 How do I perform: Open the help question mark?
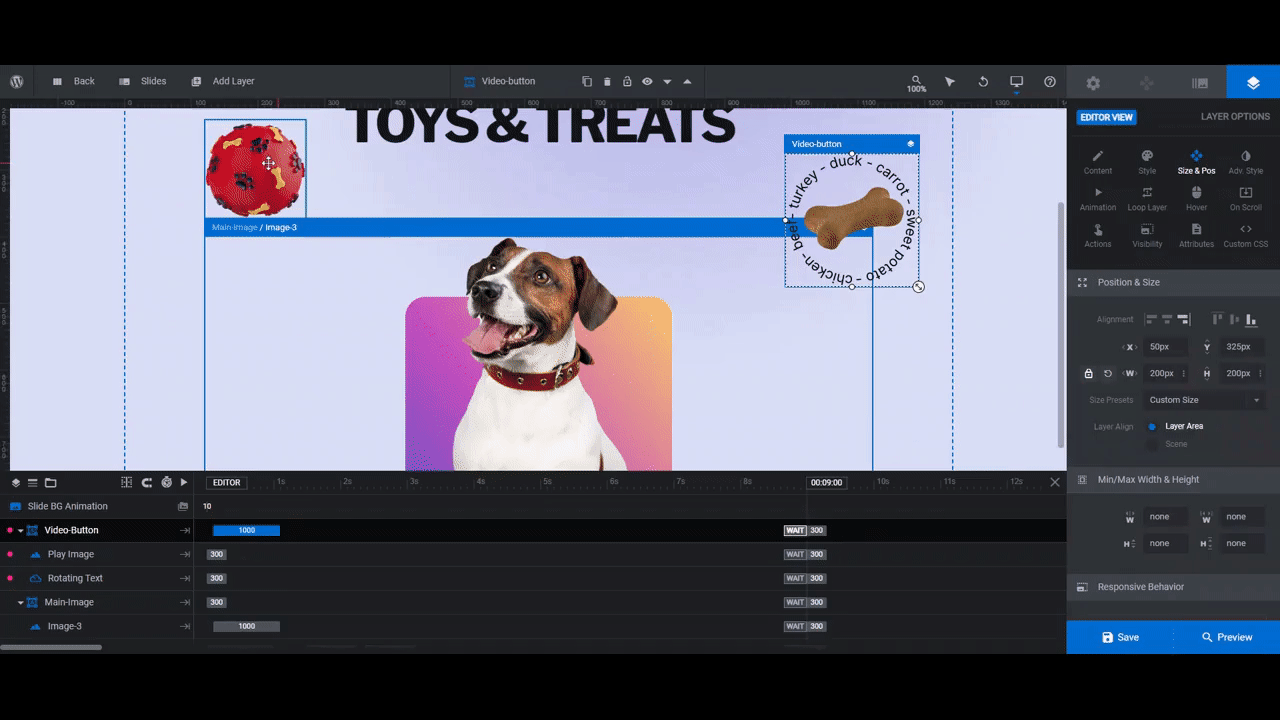[x=1050, y=81]
